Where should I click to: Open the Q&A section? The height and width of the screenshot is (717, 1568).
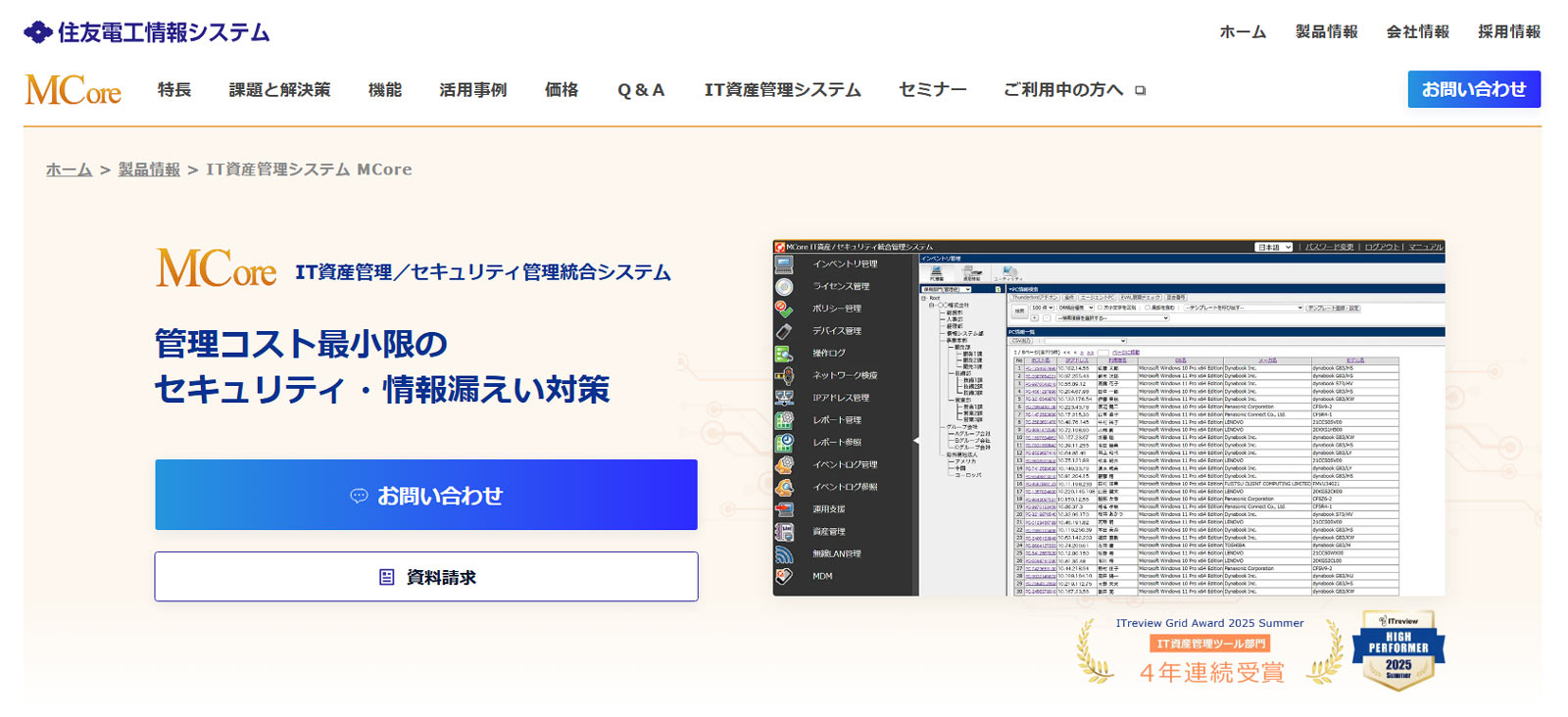pyautogui.click(x=641, y=90)
